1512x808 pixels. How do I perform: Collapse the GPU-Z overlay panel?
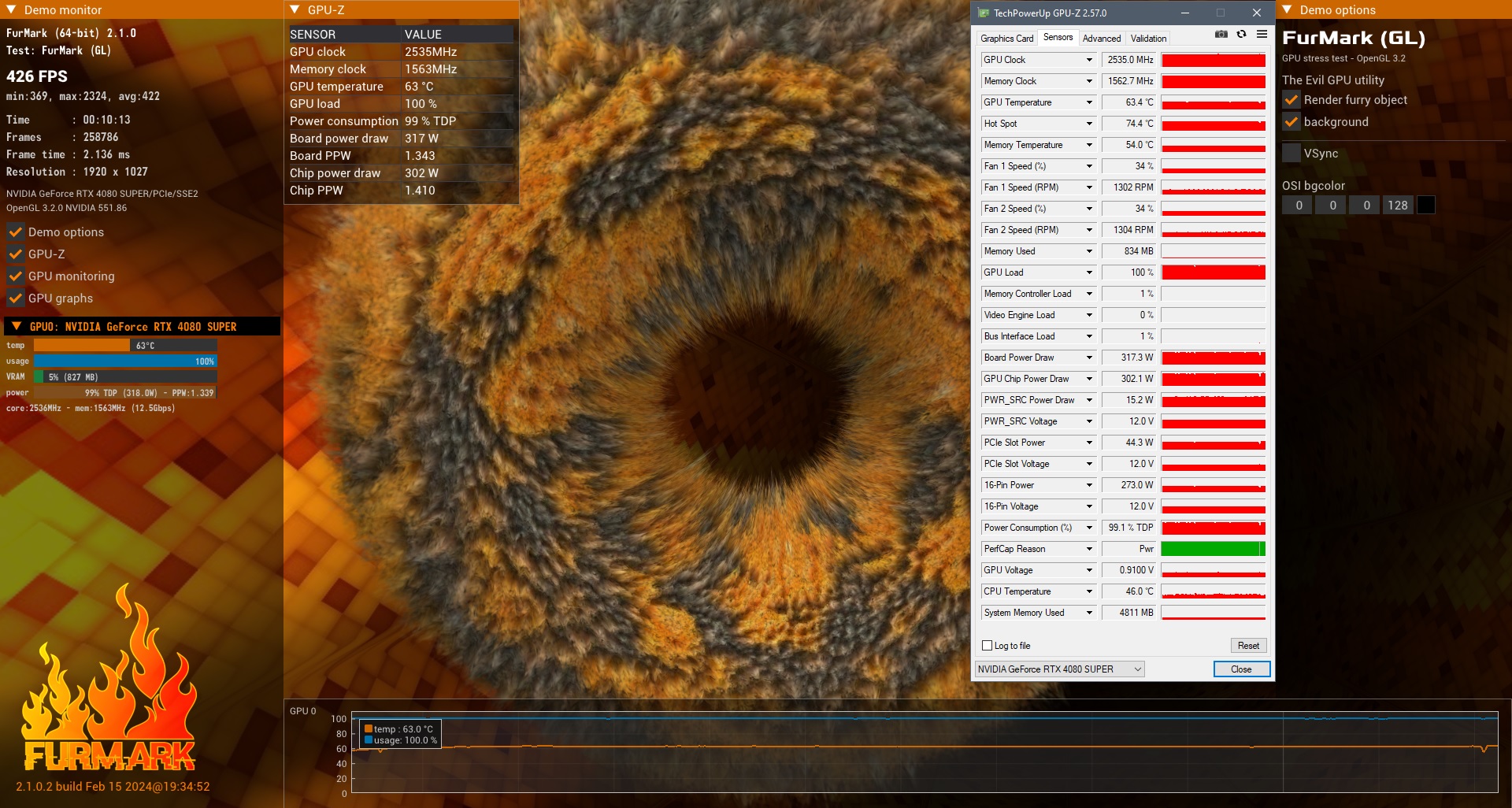(295, 10)
